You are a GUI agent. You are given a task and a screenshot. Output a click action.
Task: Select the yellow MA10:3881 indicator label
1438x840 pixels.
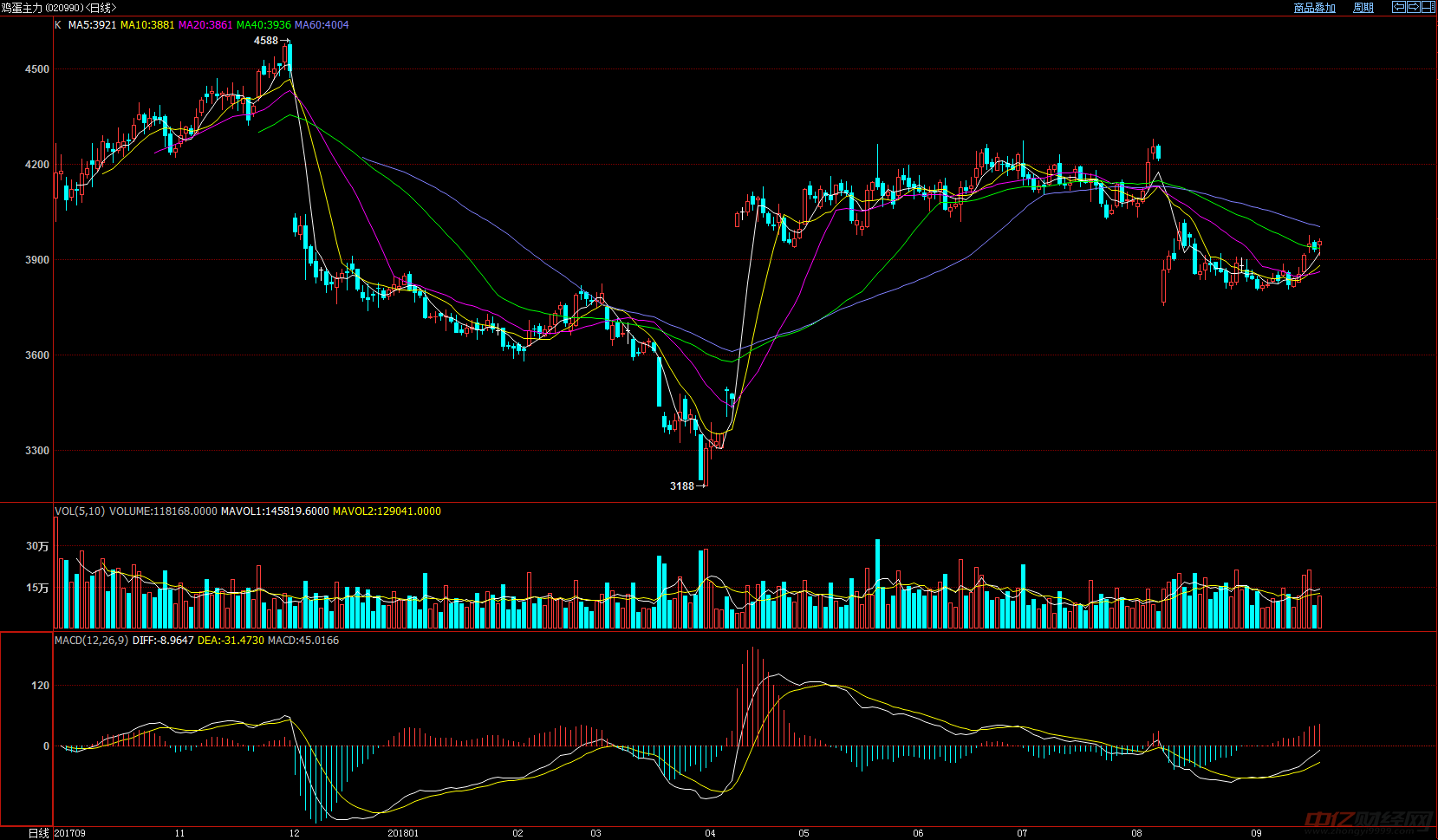click(x=147, y=25)
